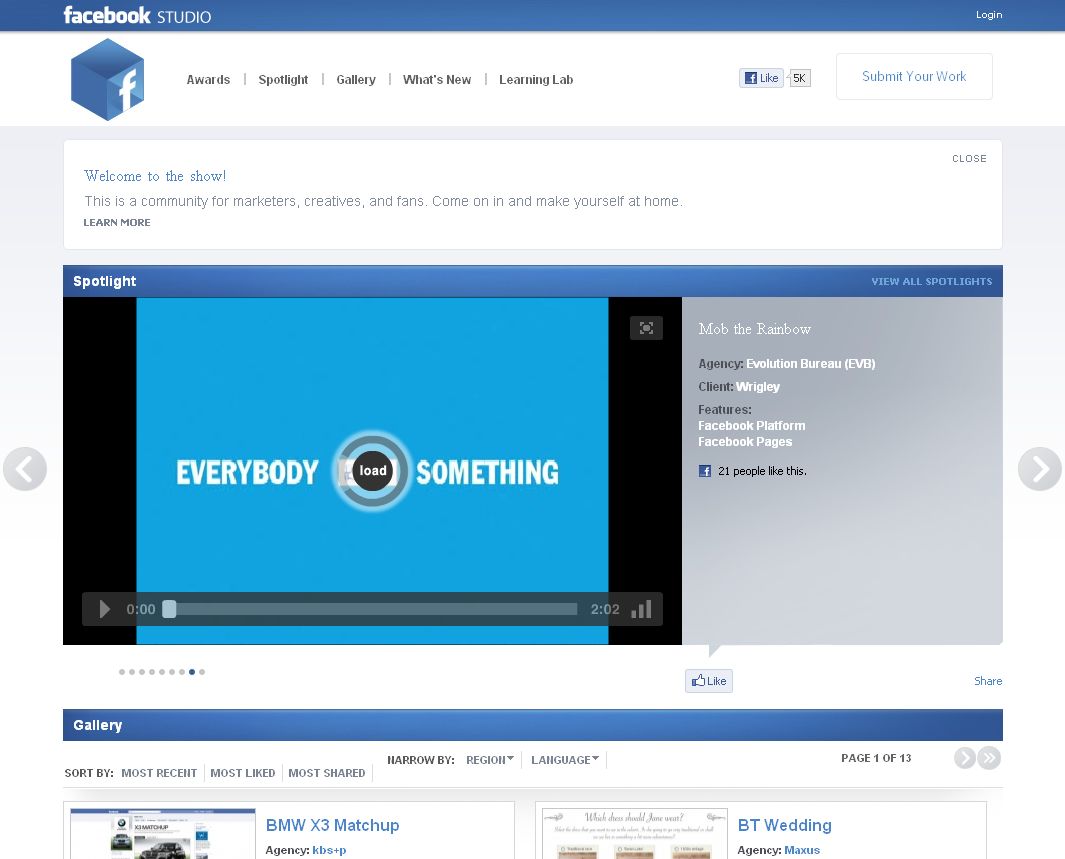Select the active eighth spotlight dot
The image size is (1065, 859).
point(192,672)
